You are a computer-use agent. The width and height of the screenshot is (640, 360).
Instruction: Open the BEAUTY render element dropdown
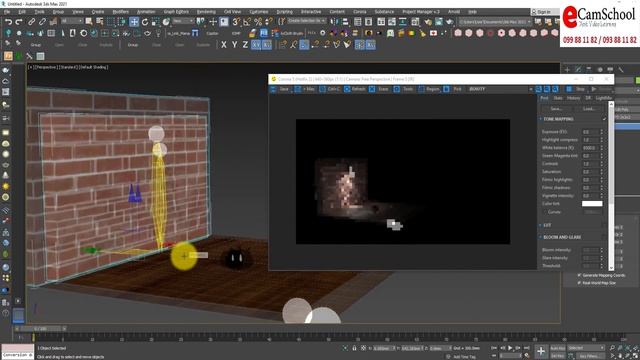500,89
